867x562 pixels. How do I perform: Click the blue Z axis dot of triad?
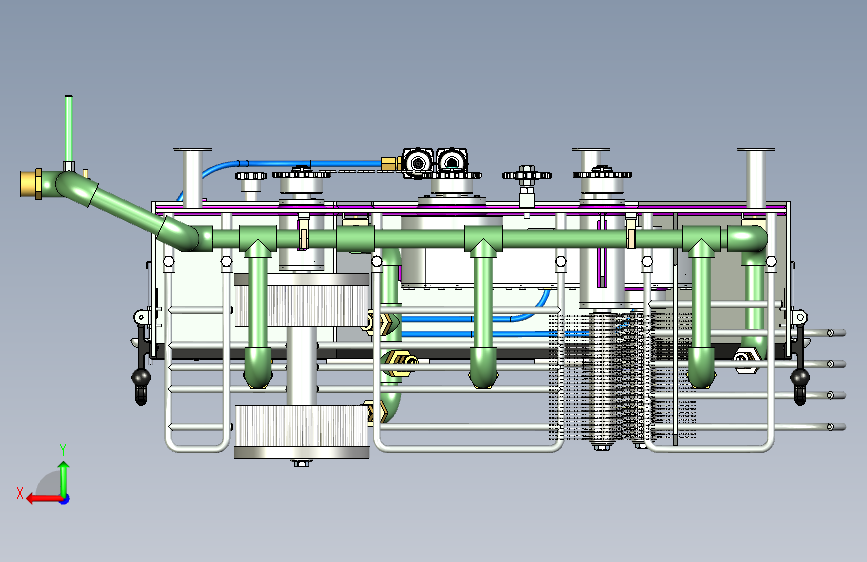[65, 499]
